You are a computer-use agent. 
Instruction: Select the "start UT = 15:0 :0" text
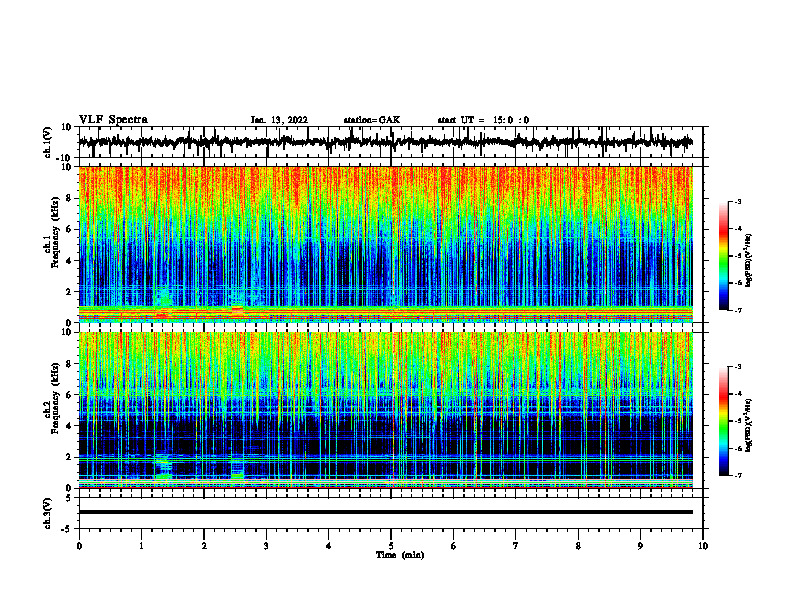483,120
